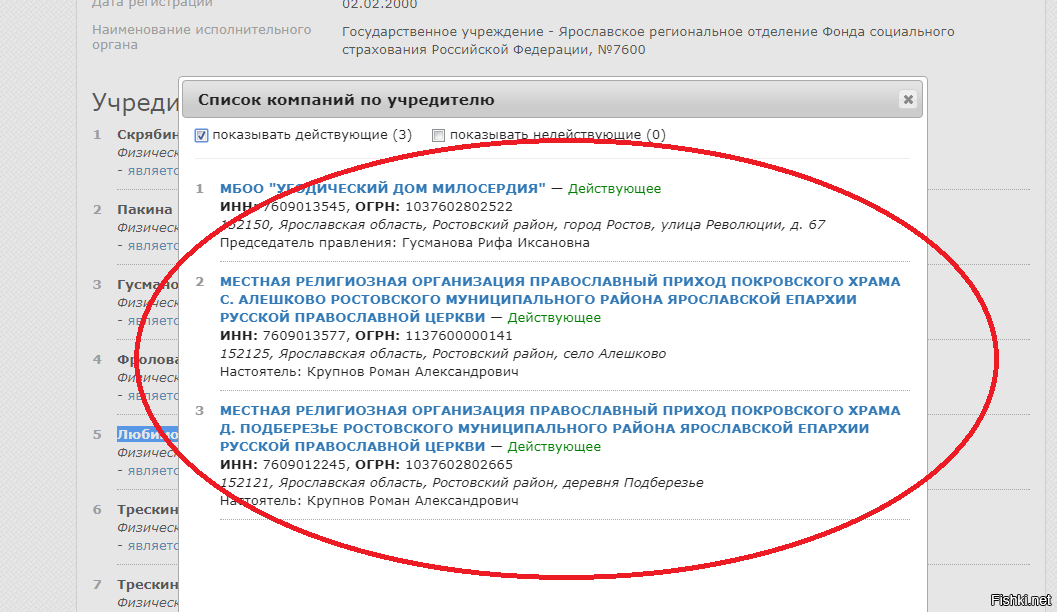The height and width of the screenshot is (612, 1057).
Task: Open the д. Подберезье parish organization link
Action: (x=559, y=428)
